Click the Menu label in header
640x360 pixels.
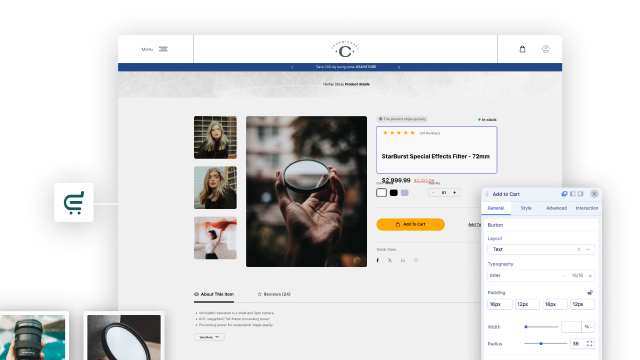(147, 49)
